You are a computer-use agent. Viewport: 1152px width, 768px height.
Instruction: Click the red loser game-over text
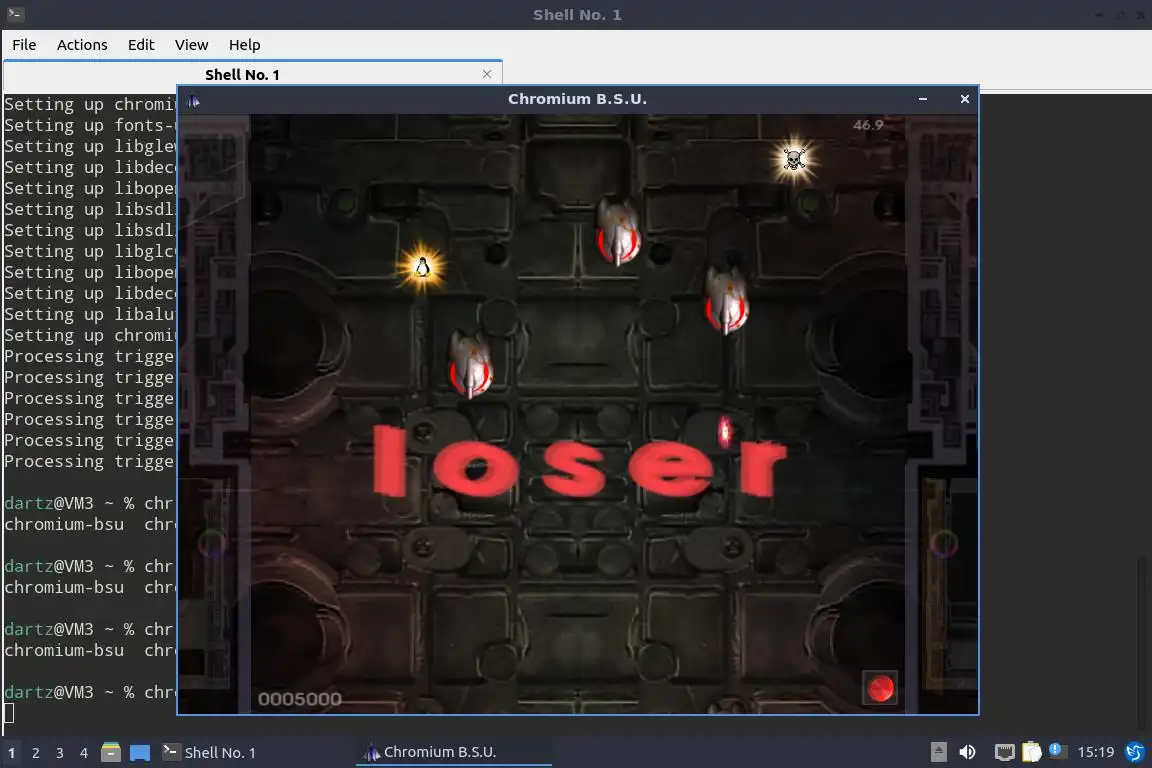click(580, 461)
